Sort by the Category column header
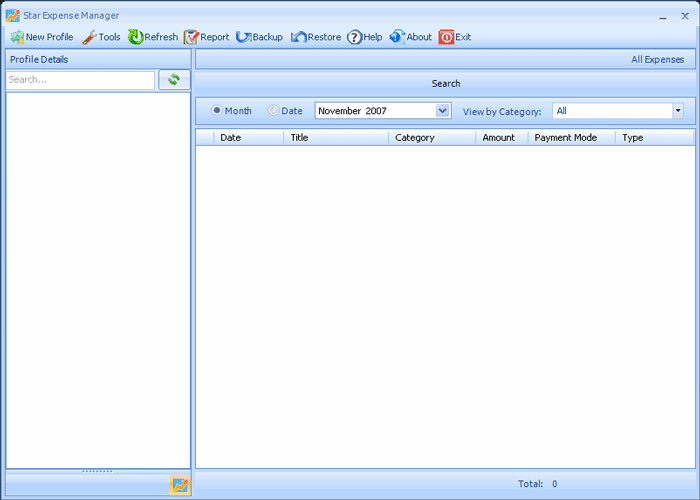 click(432, 138)
